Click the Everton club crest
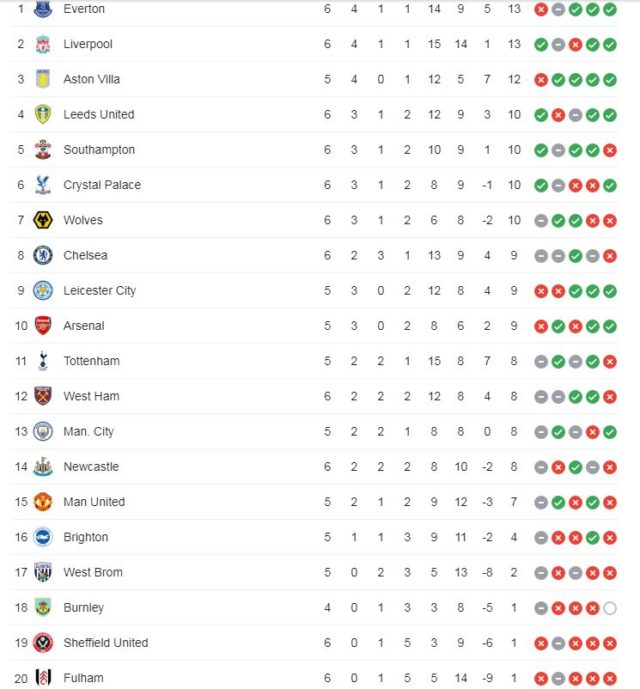 [42, 9]
